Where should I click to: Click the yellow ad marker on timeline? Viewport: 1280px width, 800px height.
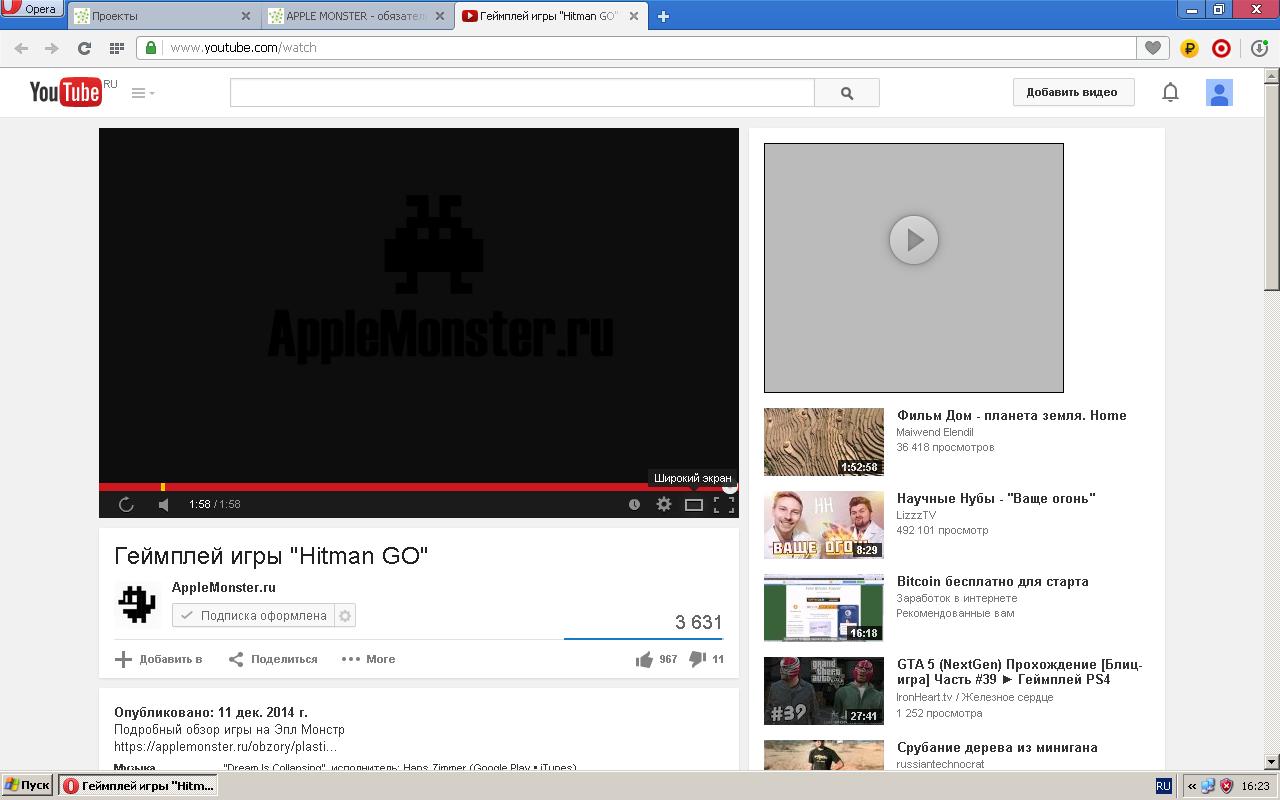tap(163, 487)
